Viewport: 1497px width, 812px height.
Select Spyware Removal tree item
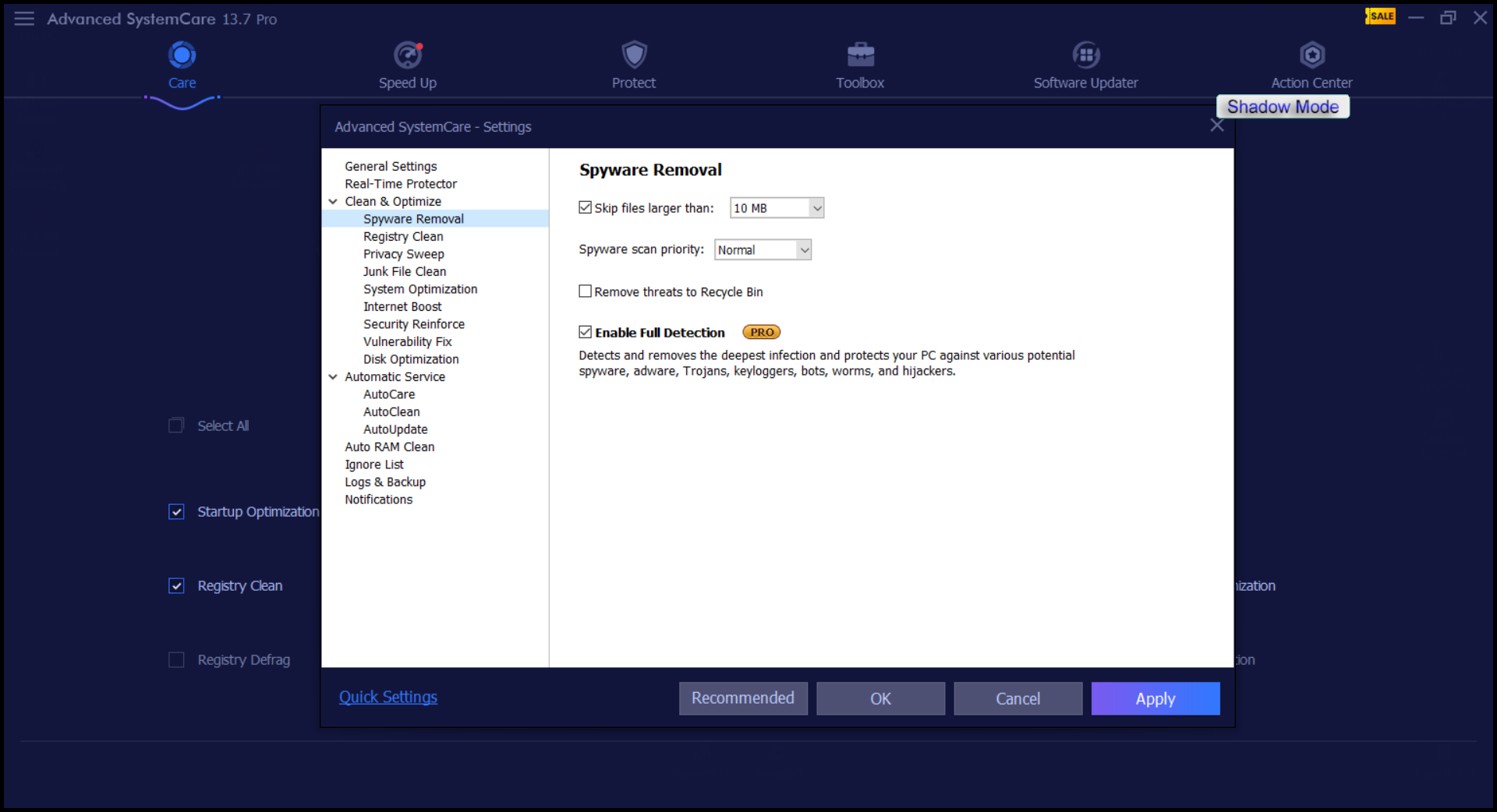(413, 219)
